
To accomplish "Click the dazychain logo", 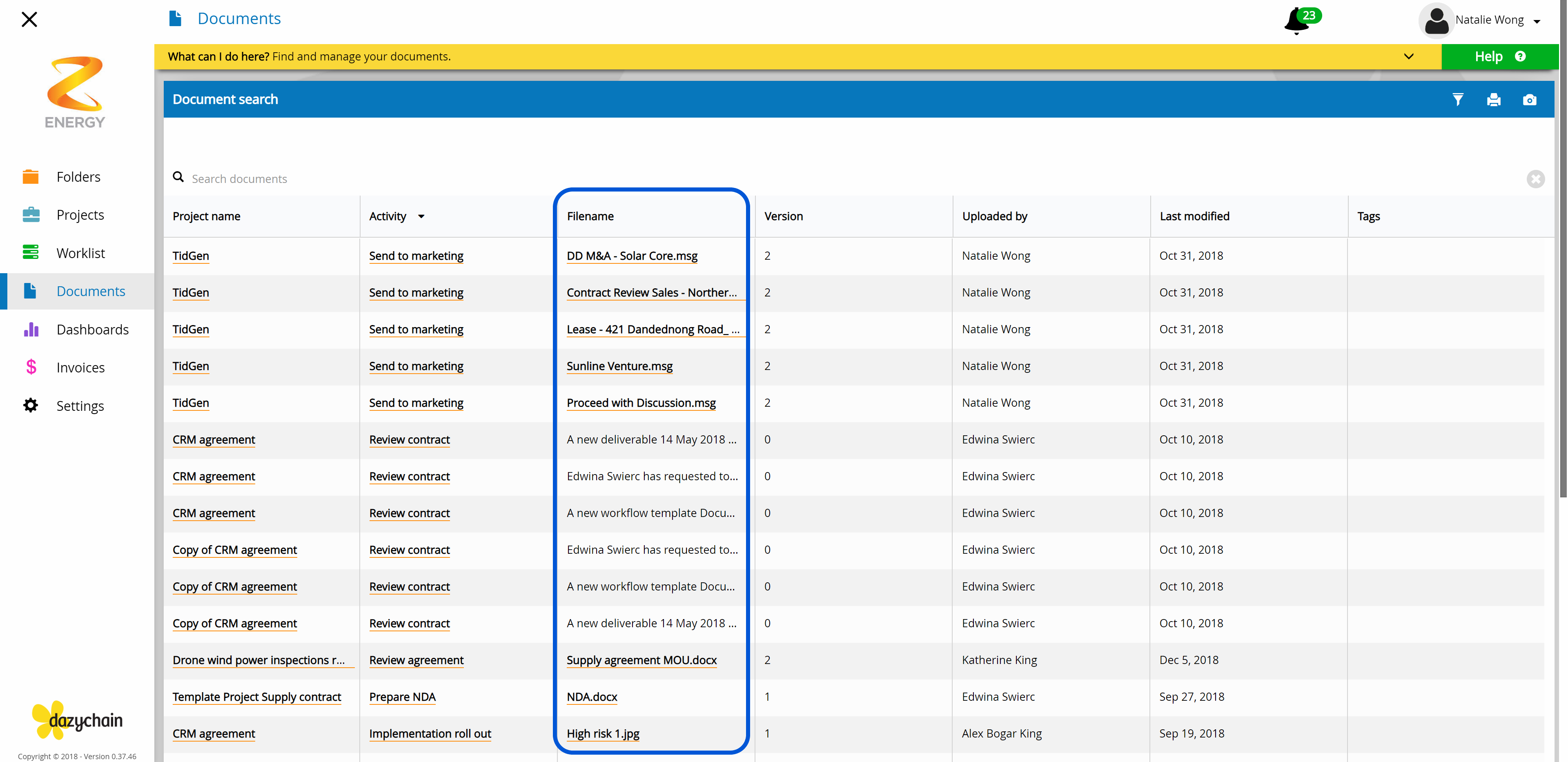I will (77, 720).
